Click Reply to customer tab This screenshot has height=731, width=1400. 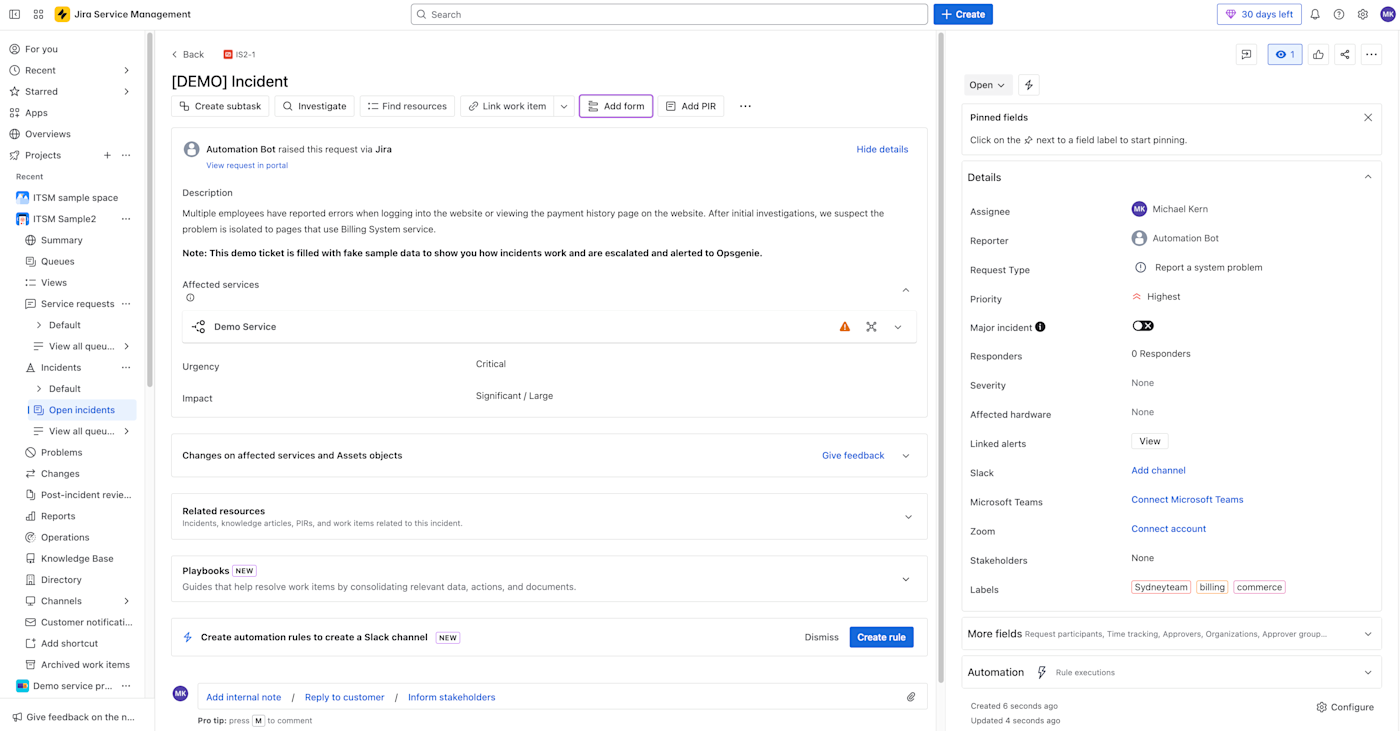click(344, 697)
